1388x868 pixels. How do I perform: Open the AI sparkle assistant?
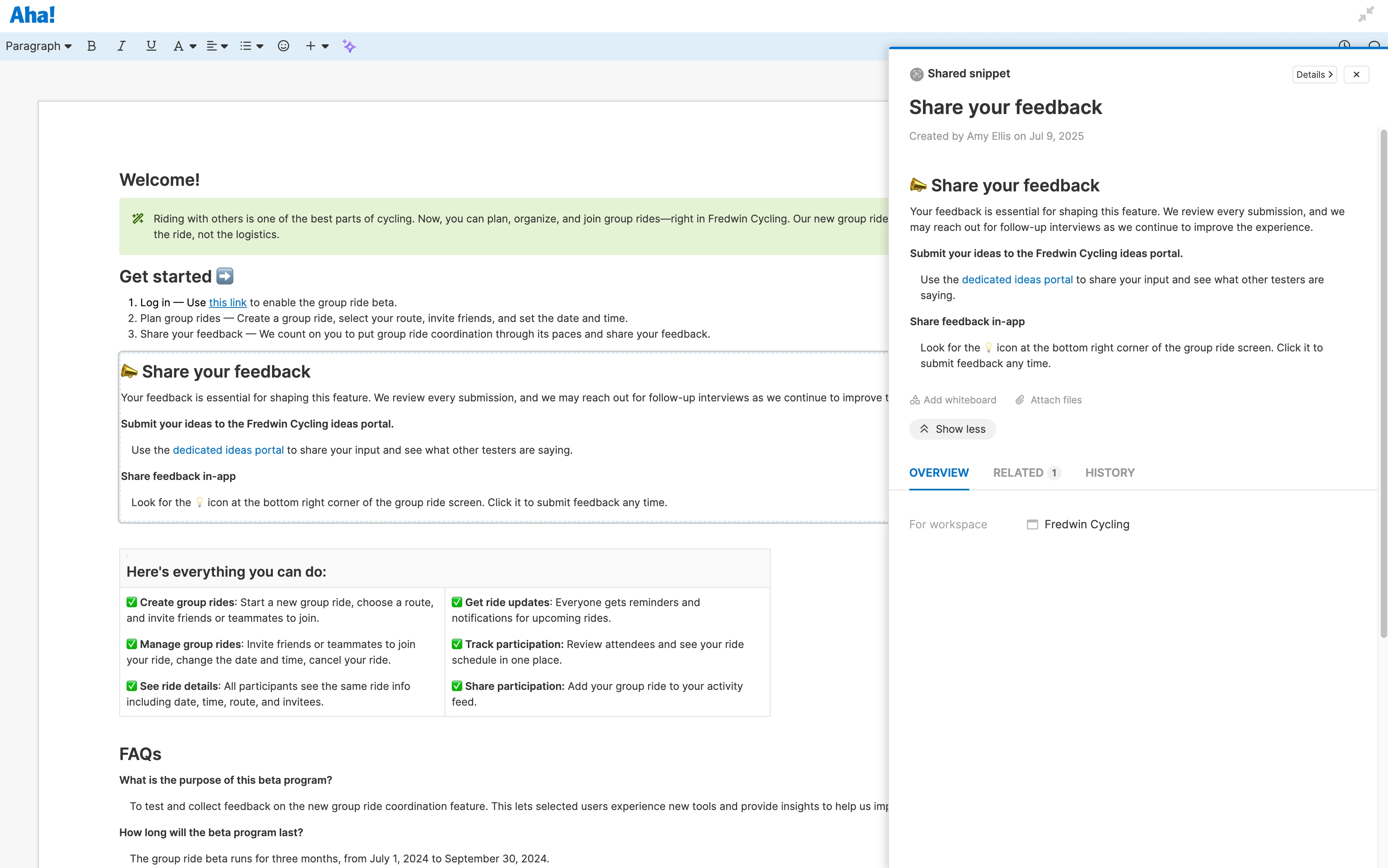point(349,46)
